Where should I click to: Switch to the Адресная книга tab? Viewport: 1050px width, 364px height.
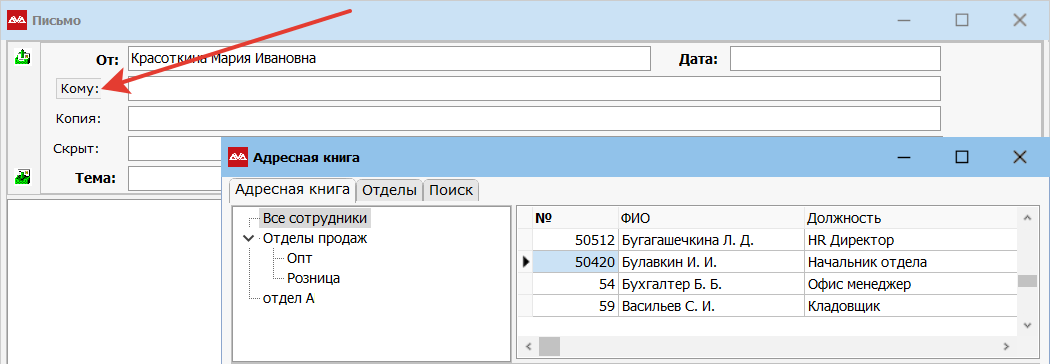(x=292, y=189)
